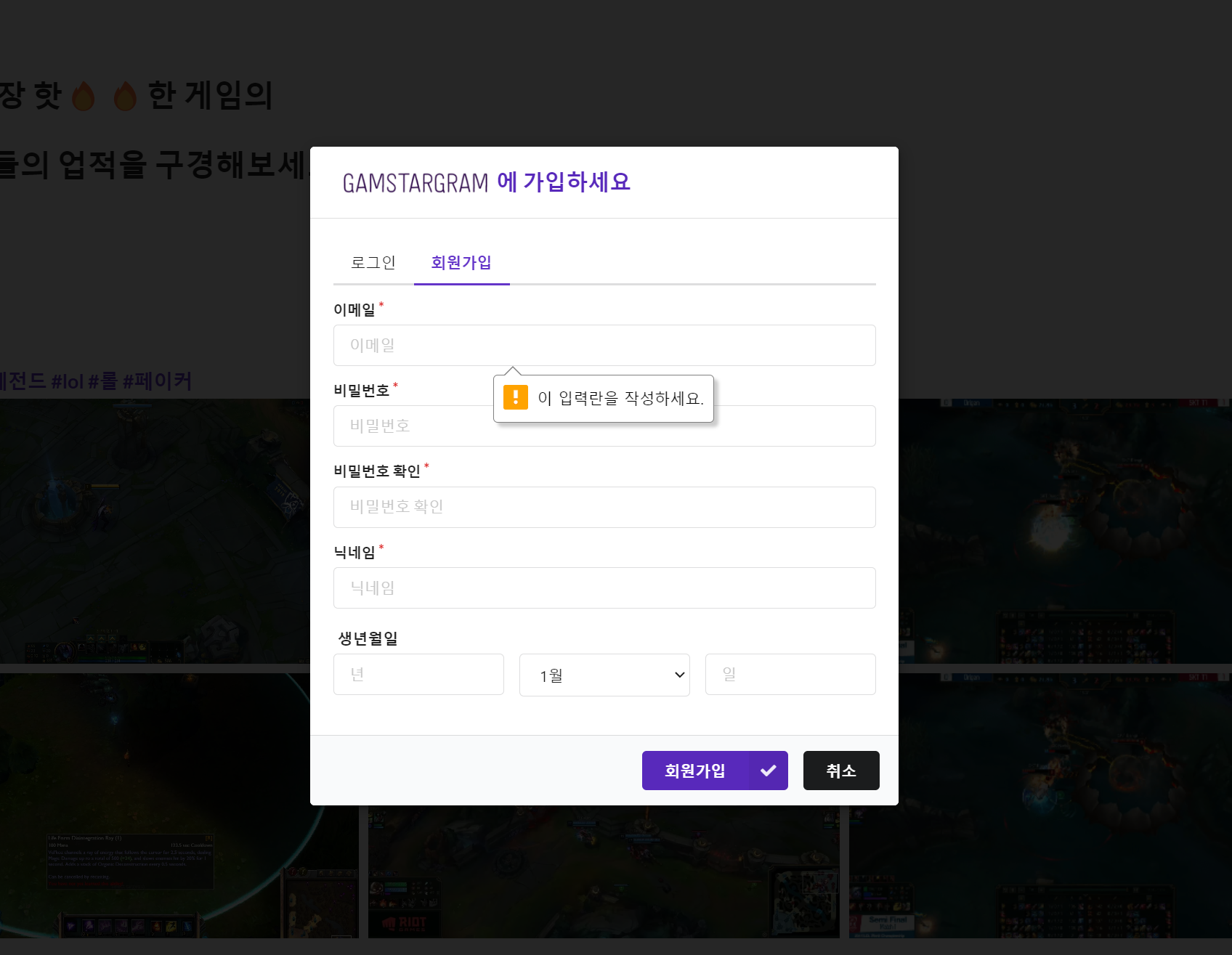Click the GAMSTARGRAM heading text
The width and height of the screenshot is (1232, 955).
tap(415, 182)
